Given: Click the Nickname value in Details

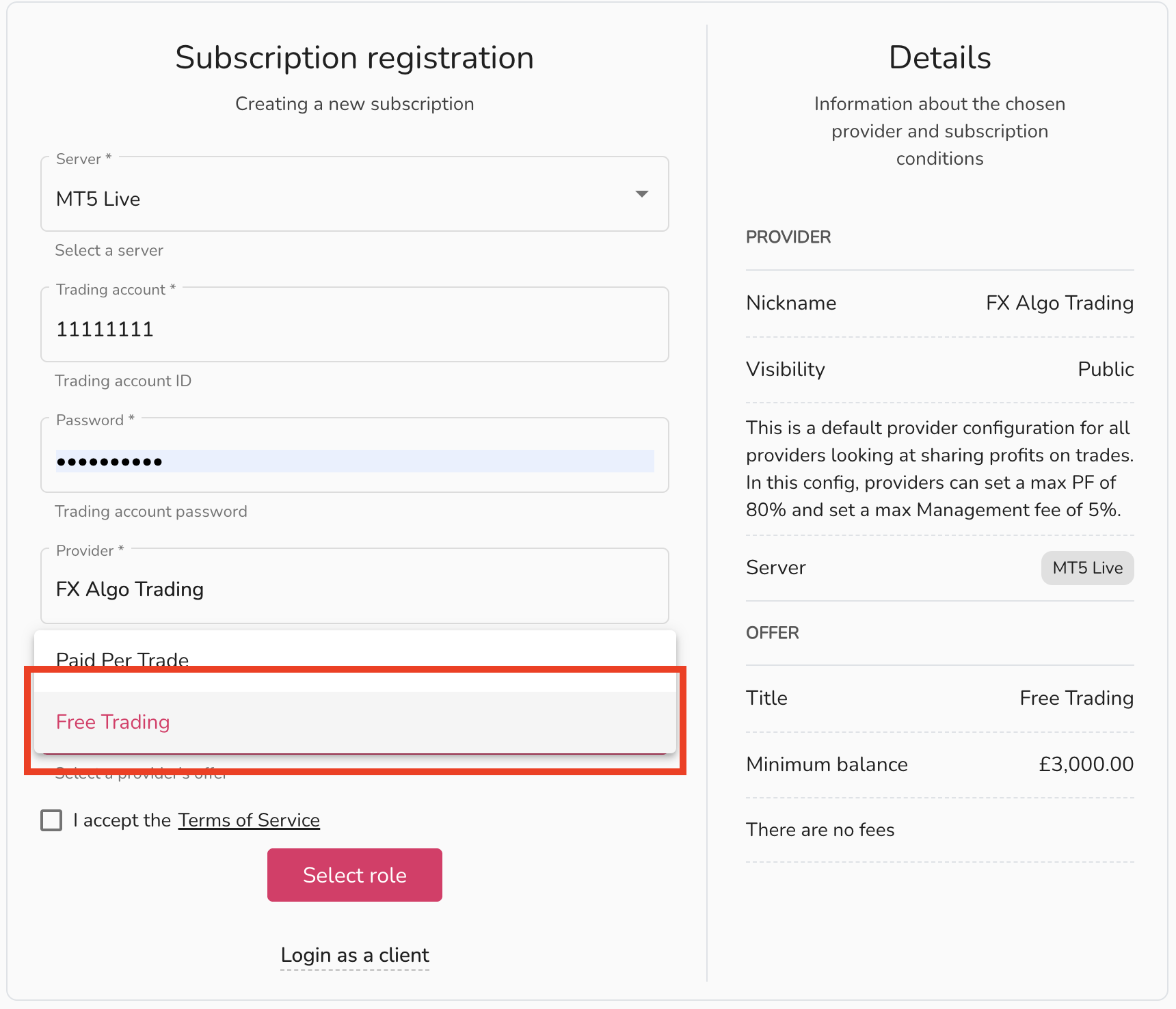Looking at the screenshot, I should tap(1059, 303).
